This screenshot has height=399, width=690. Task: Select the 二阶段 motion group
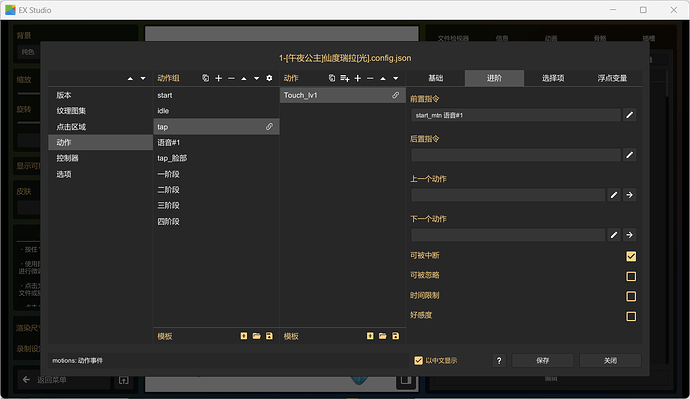point(216,190)
